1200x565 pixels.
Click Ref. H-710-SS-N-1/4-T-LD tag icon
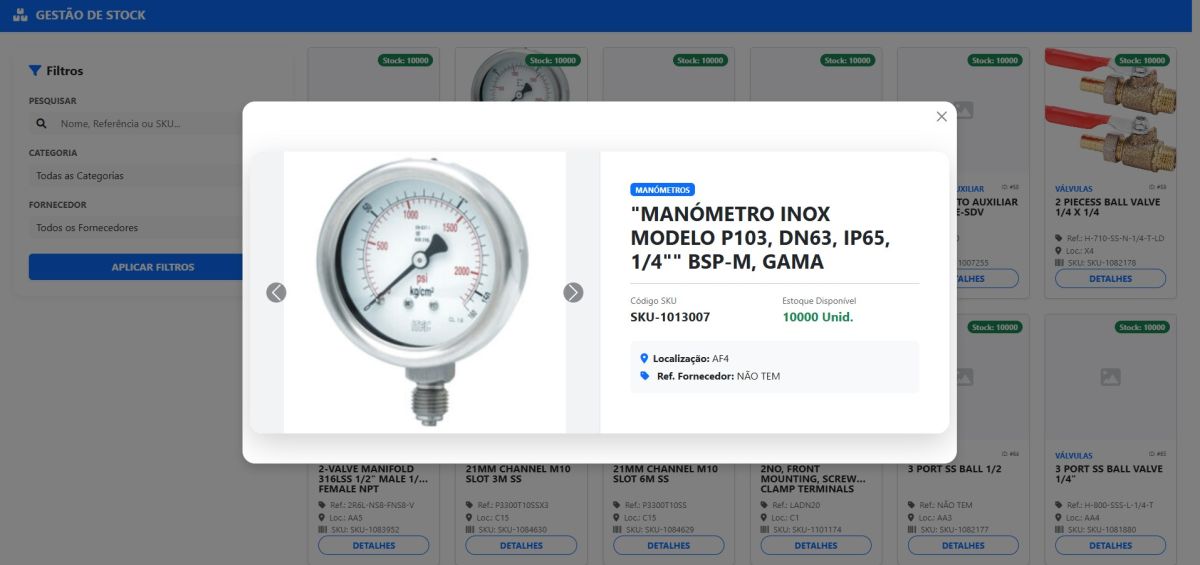coord(1058,238)
